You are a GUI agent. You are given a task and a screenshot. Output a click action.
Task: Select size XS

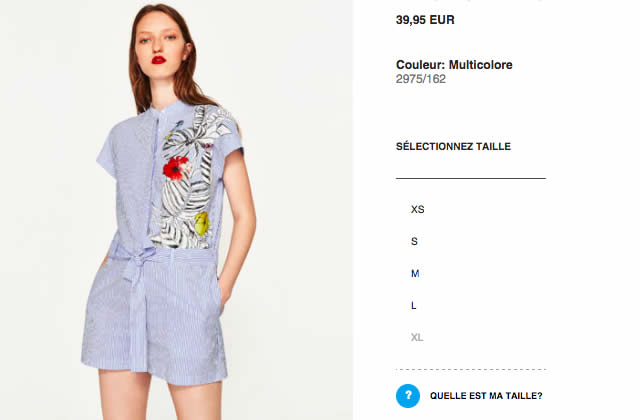click(418, 209)
